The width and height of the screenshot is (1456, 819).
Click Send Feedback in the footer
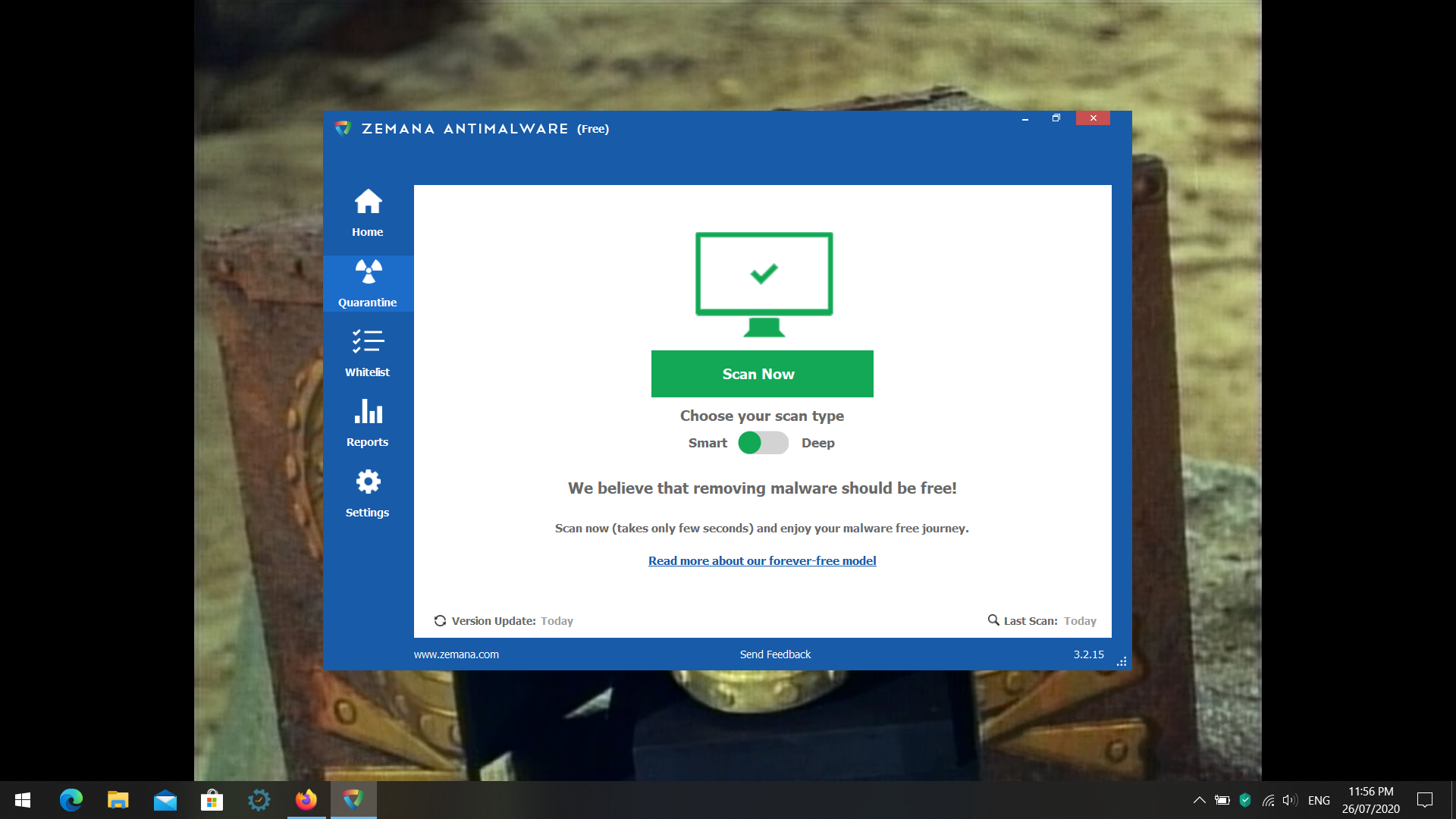775,654
